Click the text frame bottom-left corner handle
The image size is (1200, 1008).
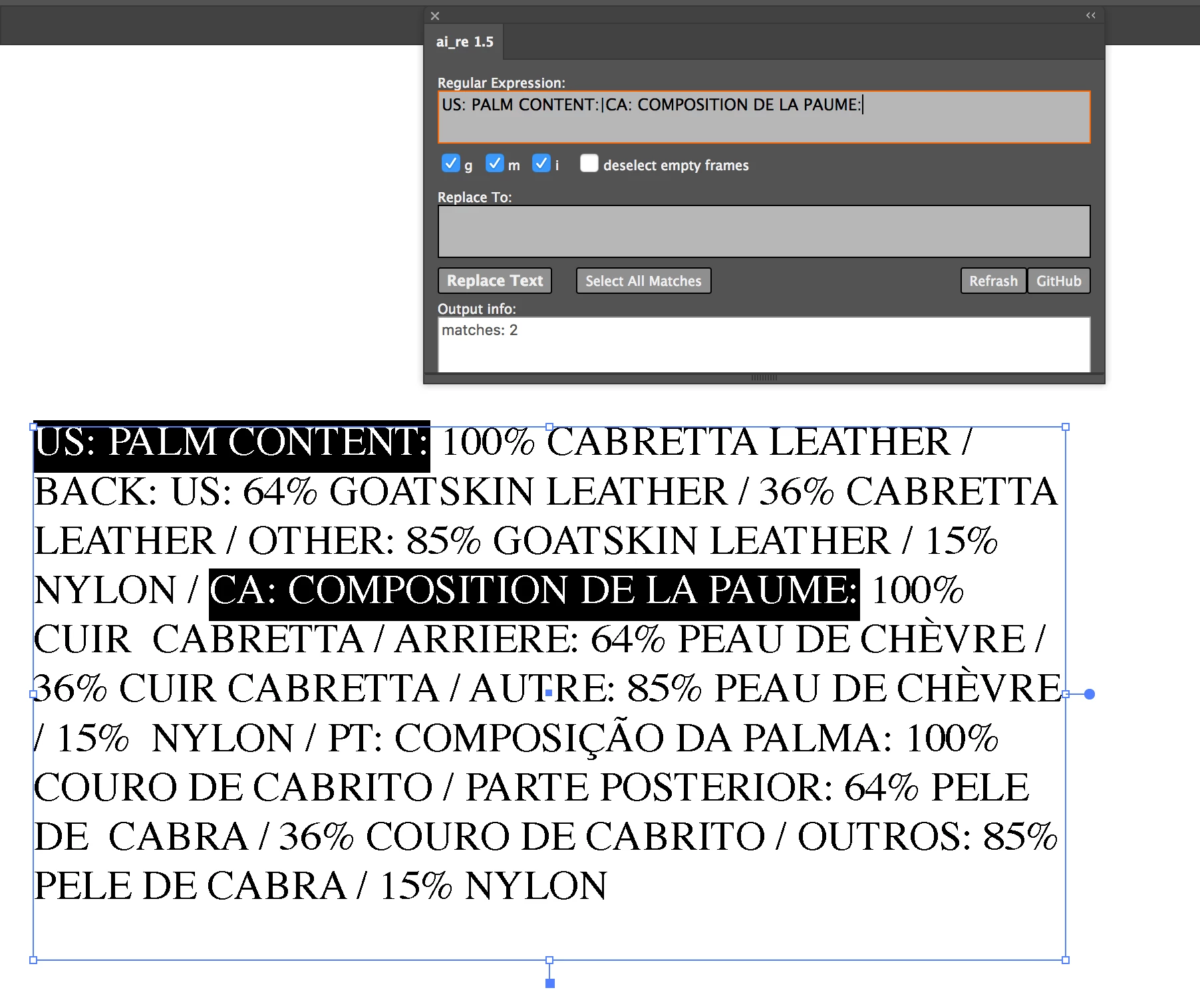(x=33, y=960)
